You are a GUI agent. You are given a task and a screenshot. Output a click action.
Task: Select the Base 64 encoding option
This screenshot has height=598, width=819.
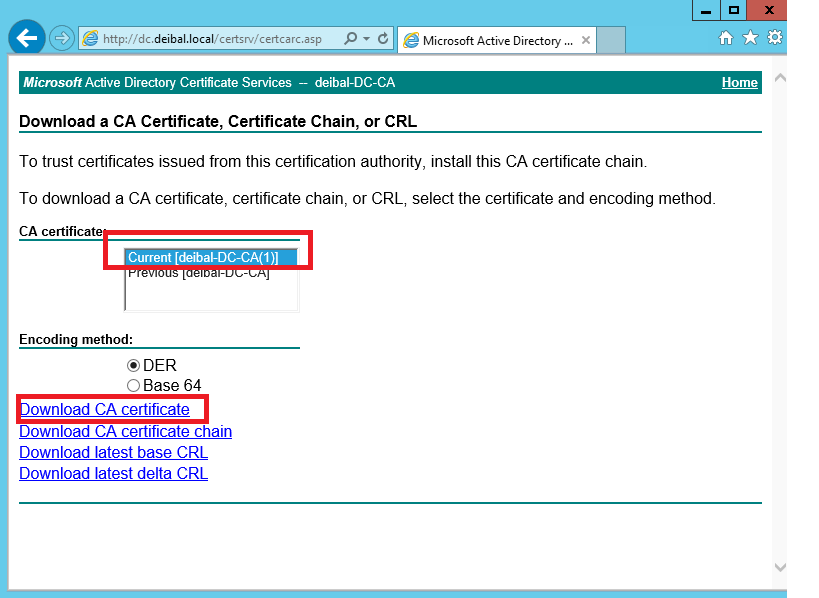pyautogui.click(x=133, y=386)
